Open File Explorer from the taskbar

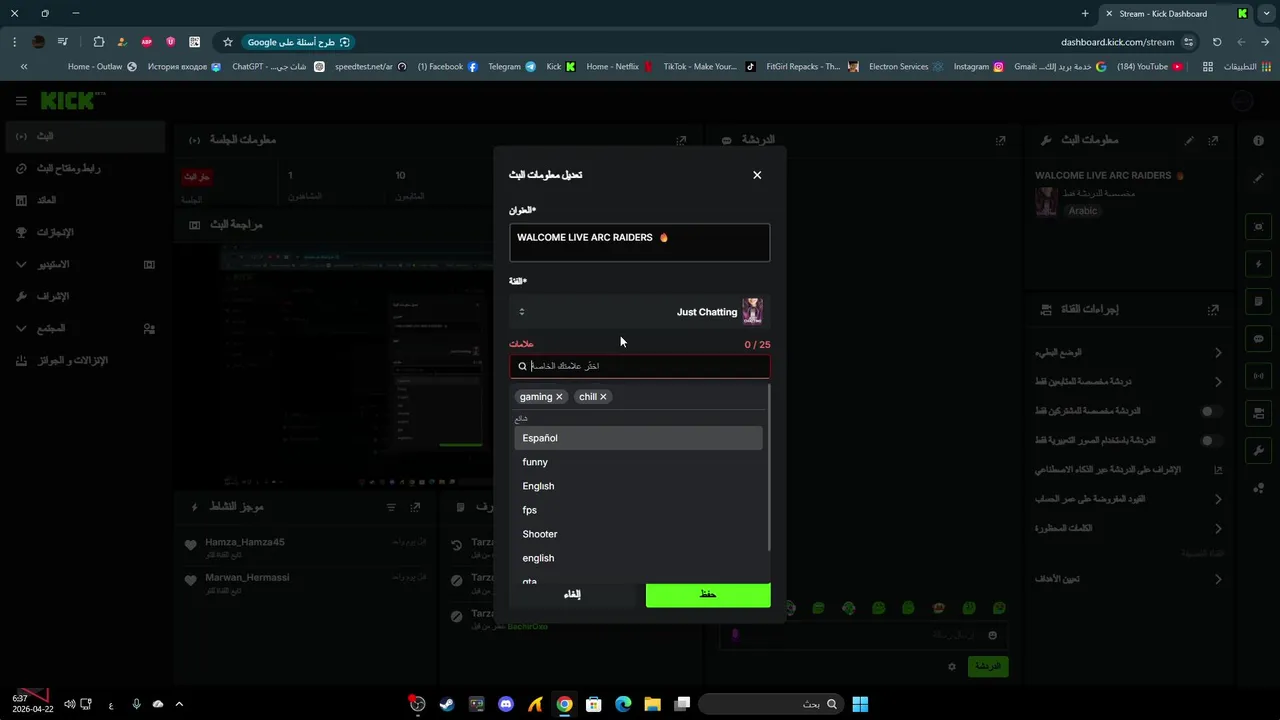652,704
